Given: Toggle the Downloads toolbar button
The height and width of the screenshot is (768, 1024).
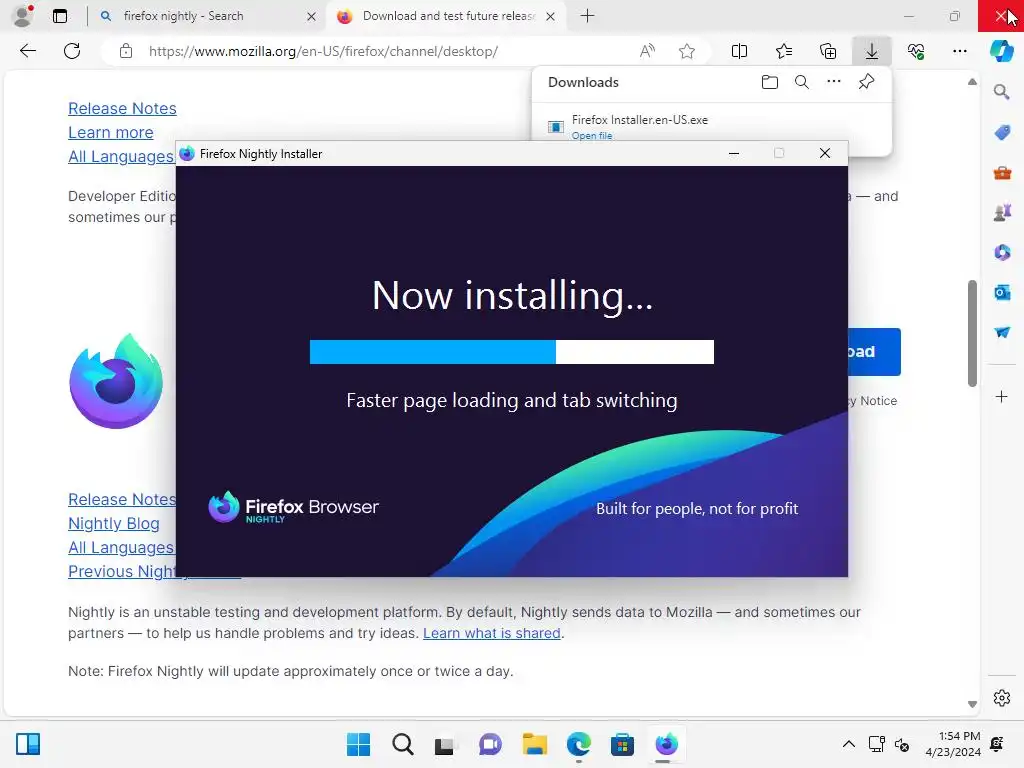Looking at the screenshot, I should 872,51.
